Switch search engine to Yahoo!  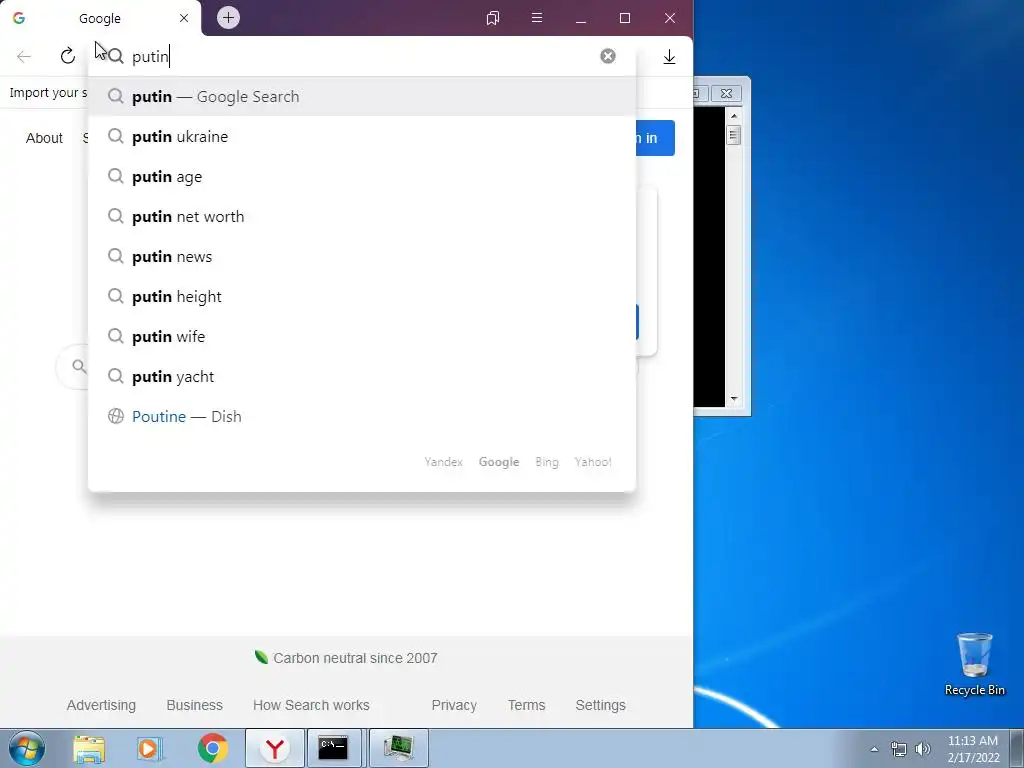593,462
